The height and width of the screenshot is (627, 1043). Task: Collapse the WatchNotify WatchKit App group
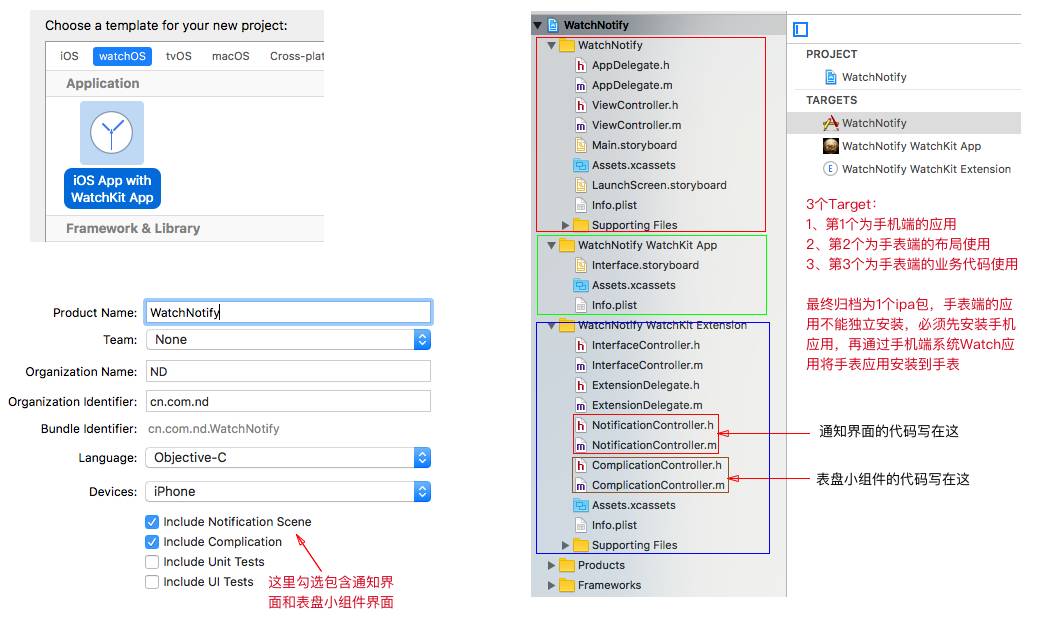point(551,245)
